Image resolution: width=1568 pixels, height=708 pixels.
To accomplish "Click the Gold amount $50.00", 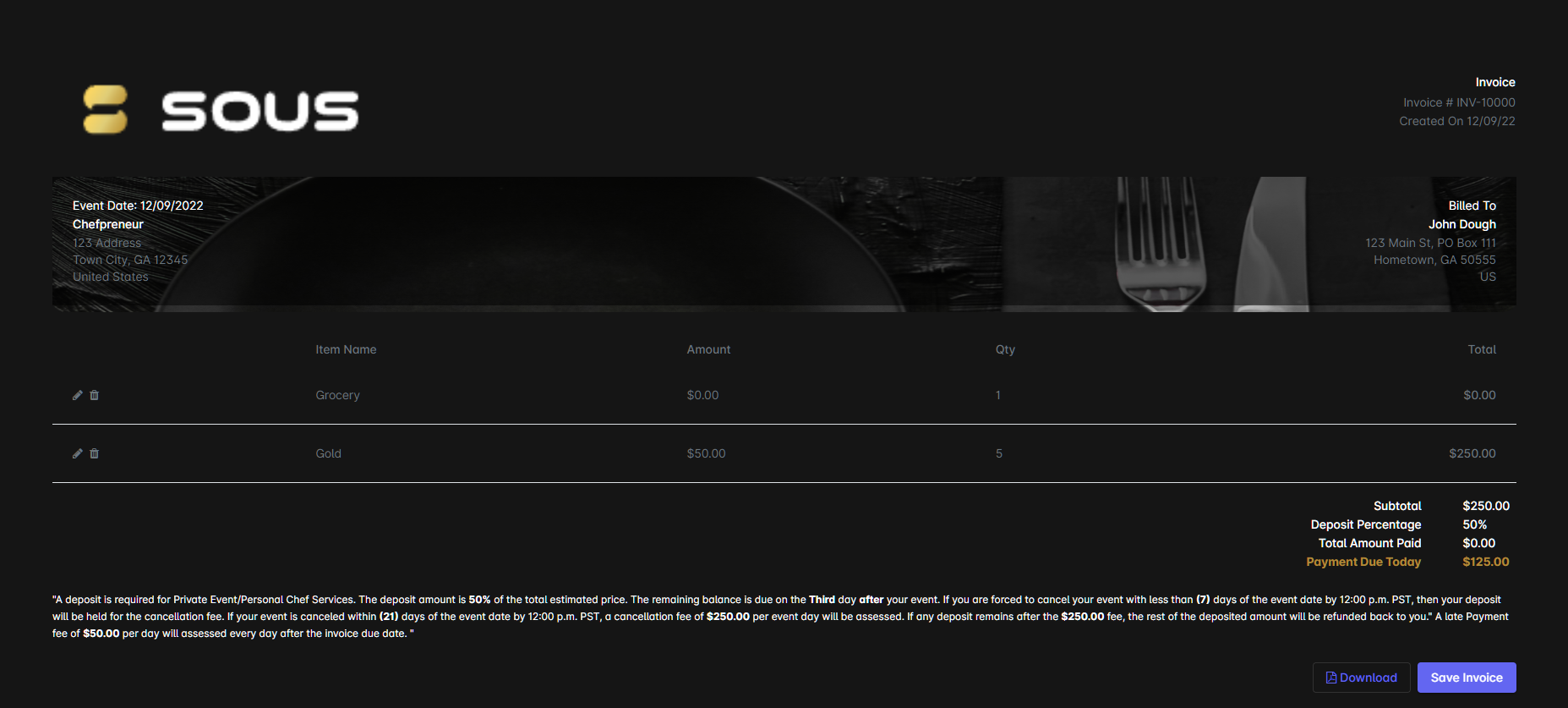I will point(706,453).
